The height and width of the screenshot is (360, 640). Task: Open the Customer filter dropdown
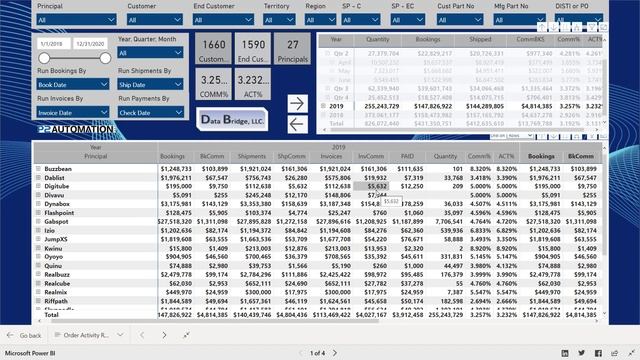click(x=155, y=20)
